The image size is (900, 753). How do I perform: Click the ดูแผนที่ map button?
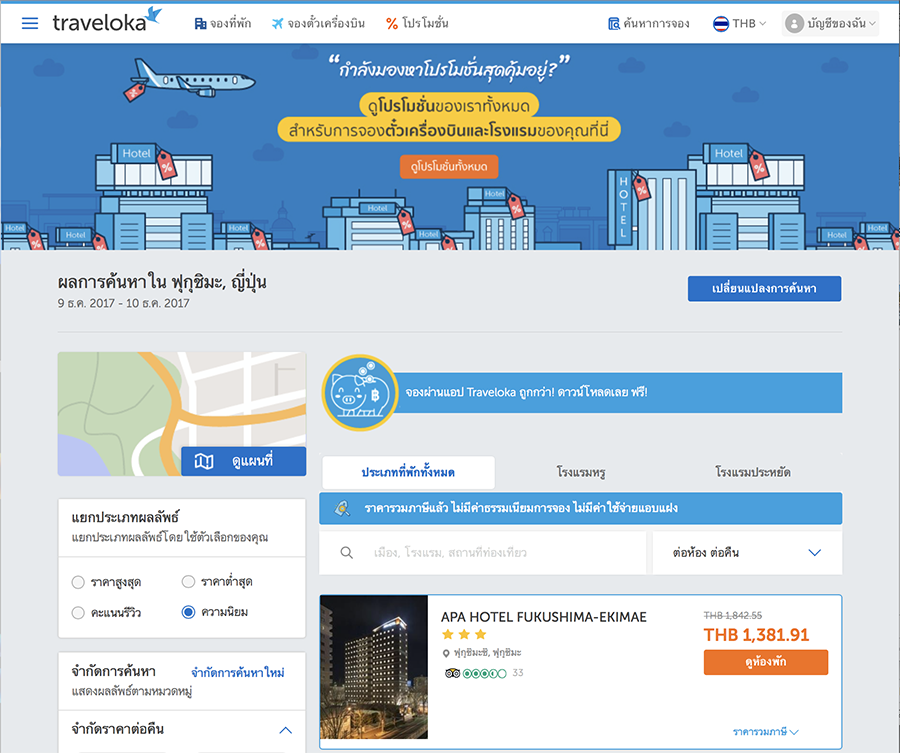tap(243, 461)
